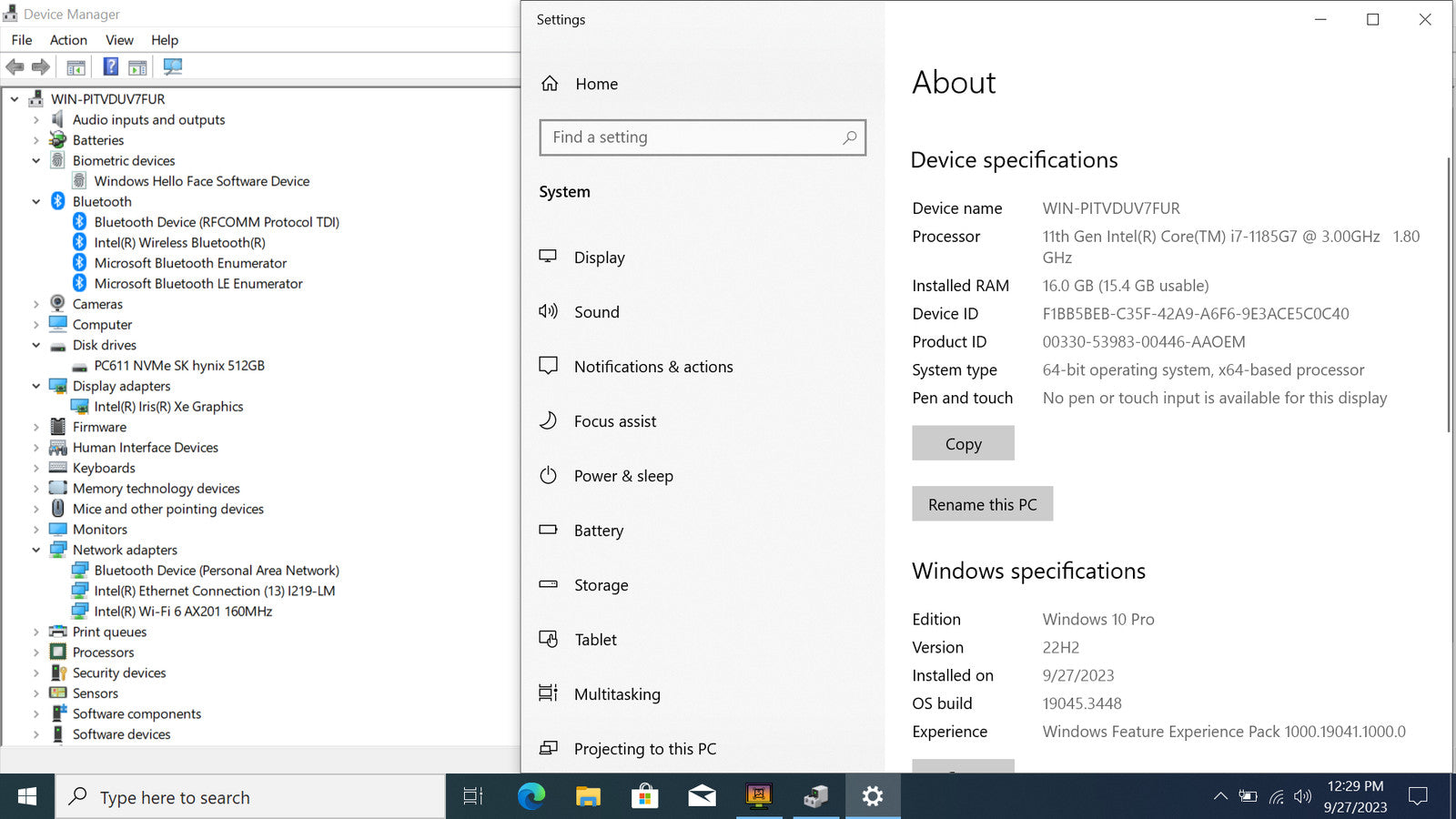Collapse the Network adapters node
Viewport: 1456px width, 819px height.
point(36,551)
